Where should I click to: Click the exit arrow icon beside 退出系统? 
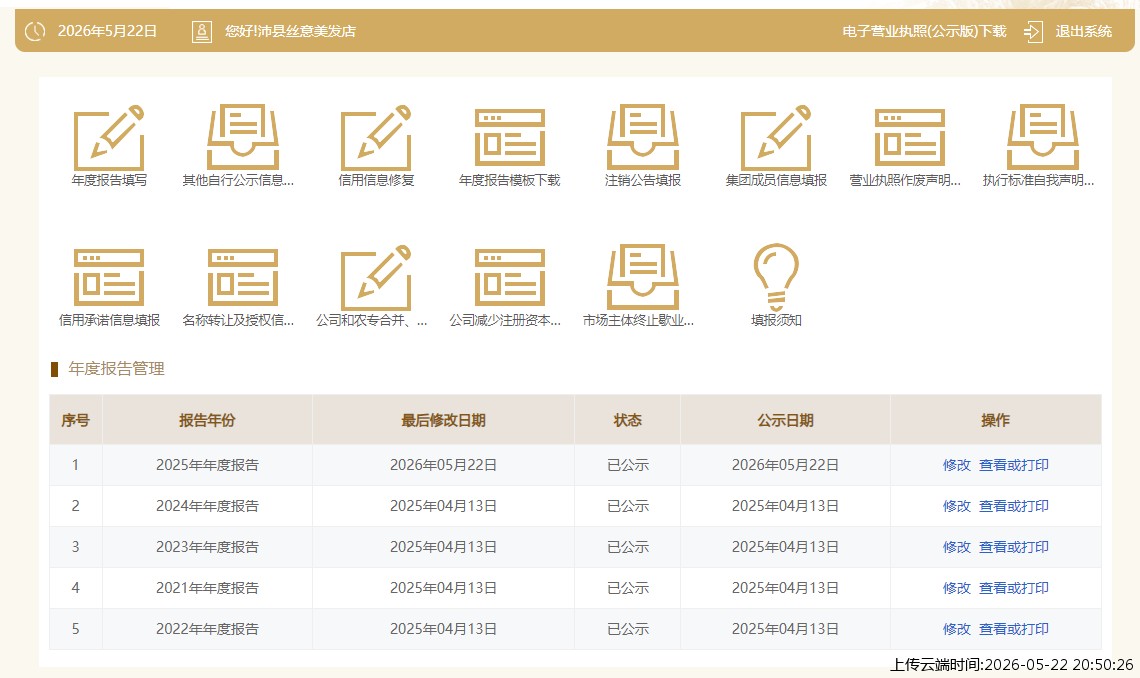[x=1033, y=31]
